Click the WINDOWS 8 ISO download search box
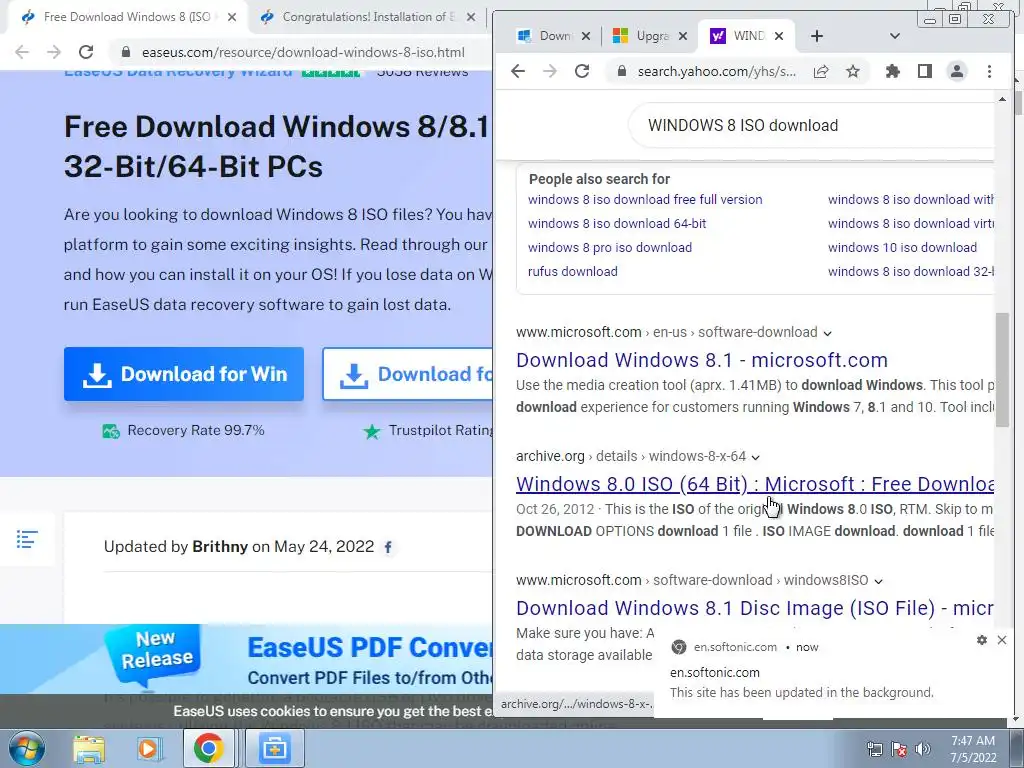 (810, 125)
